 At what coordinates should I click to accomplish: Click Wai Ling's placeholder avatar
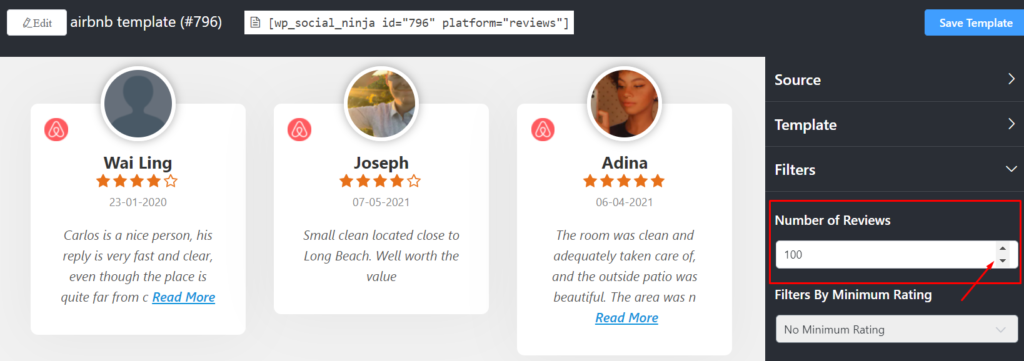point(138,104)
